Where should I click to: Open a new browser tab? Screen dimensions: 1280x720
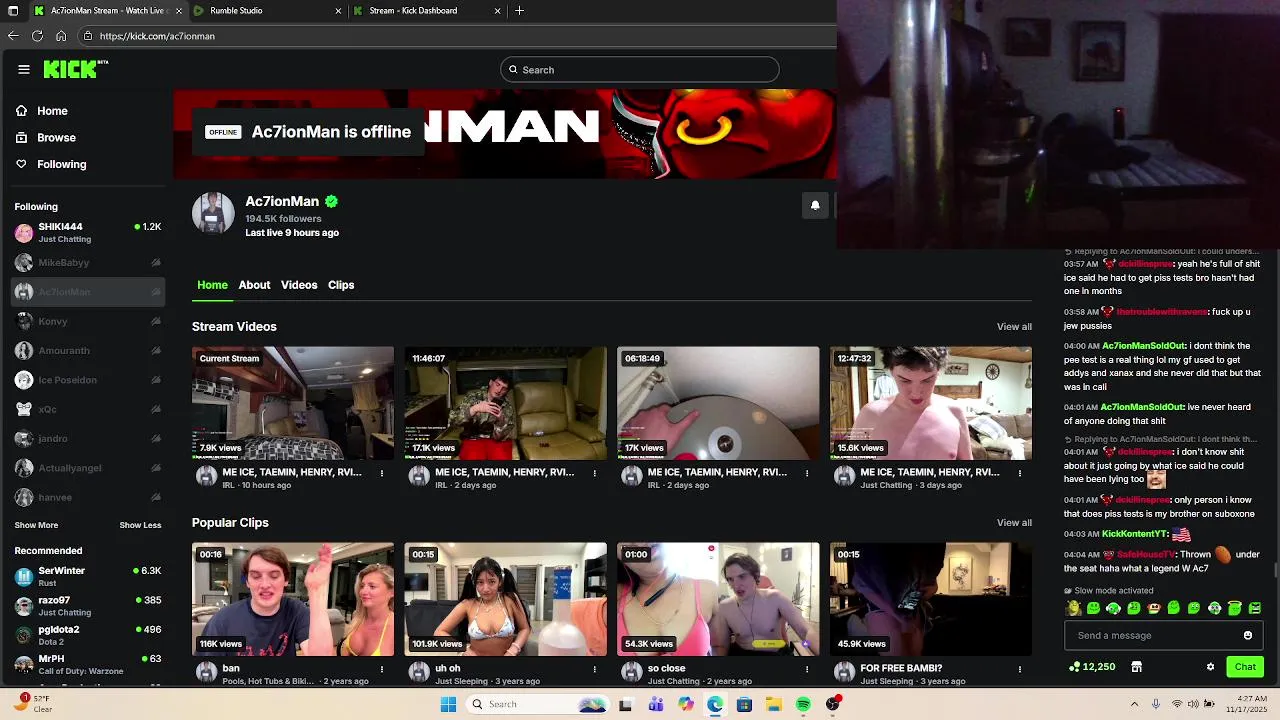(x=519, y=10)
